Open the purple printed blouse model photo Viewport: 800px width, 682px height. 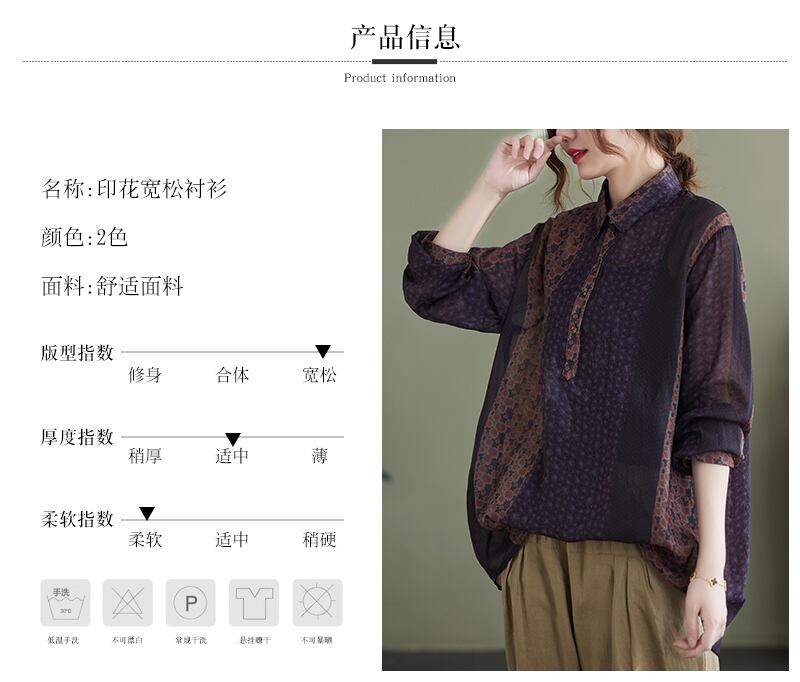tap(585, 399)
